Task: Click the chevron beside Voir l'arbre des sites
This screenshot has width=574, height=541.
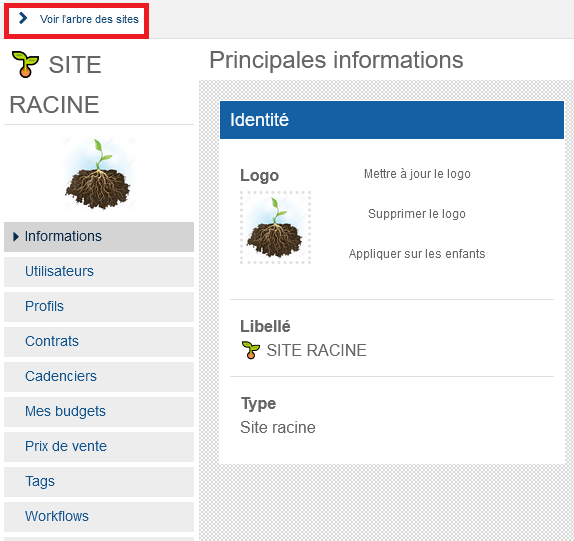Action: pos(23,18)
